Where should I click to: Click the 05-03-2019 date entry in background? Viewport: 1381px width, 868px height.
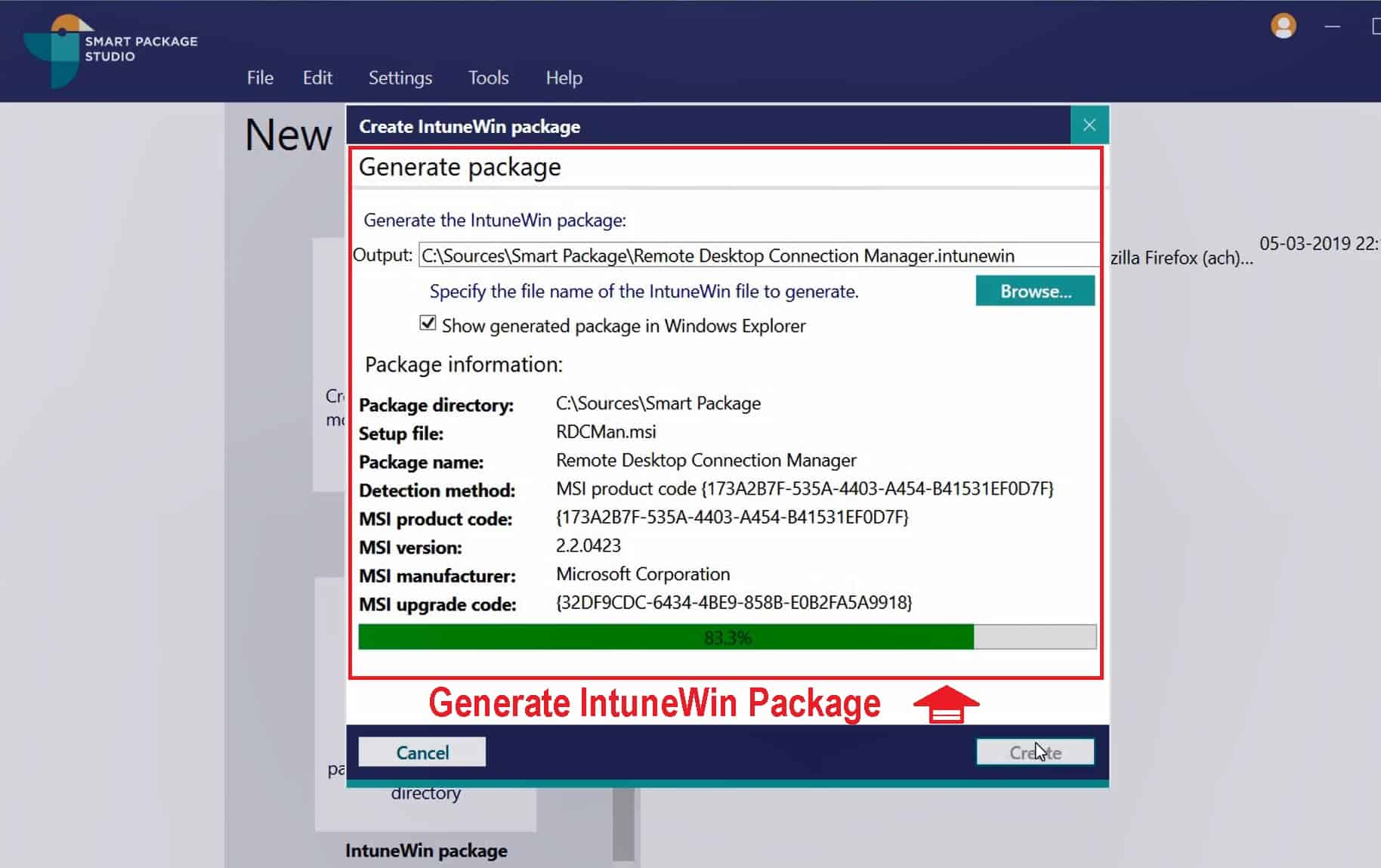1319,243
